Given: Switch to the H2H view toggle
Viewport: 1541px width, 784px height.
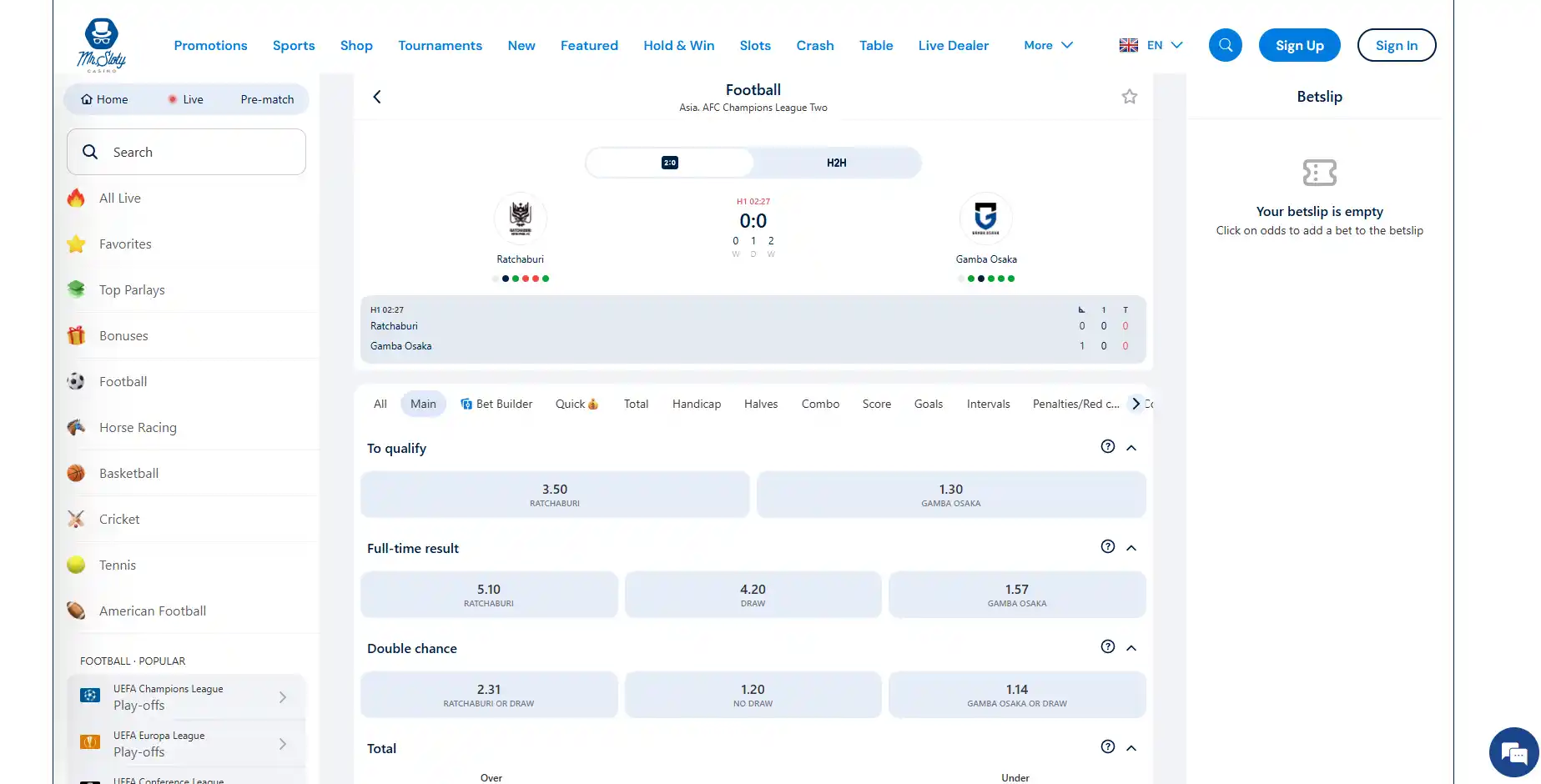Looking at the screenshot, I should pos(836,163).
